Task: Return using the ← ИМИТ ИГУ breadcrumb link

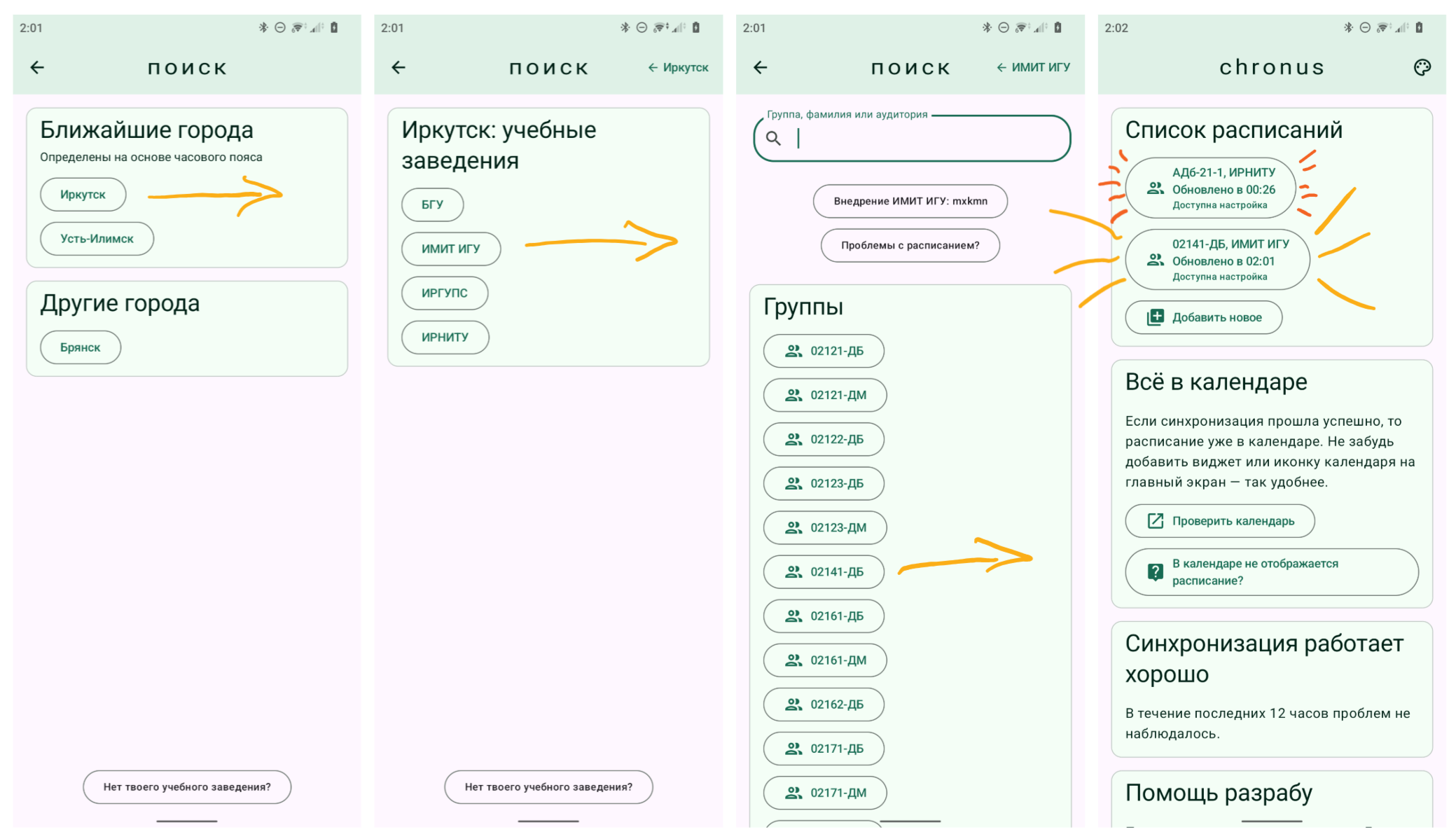Action: tap(1033, 67)
